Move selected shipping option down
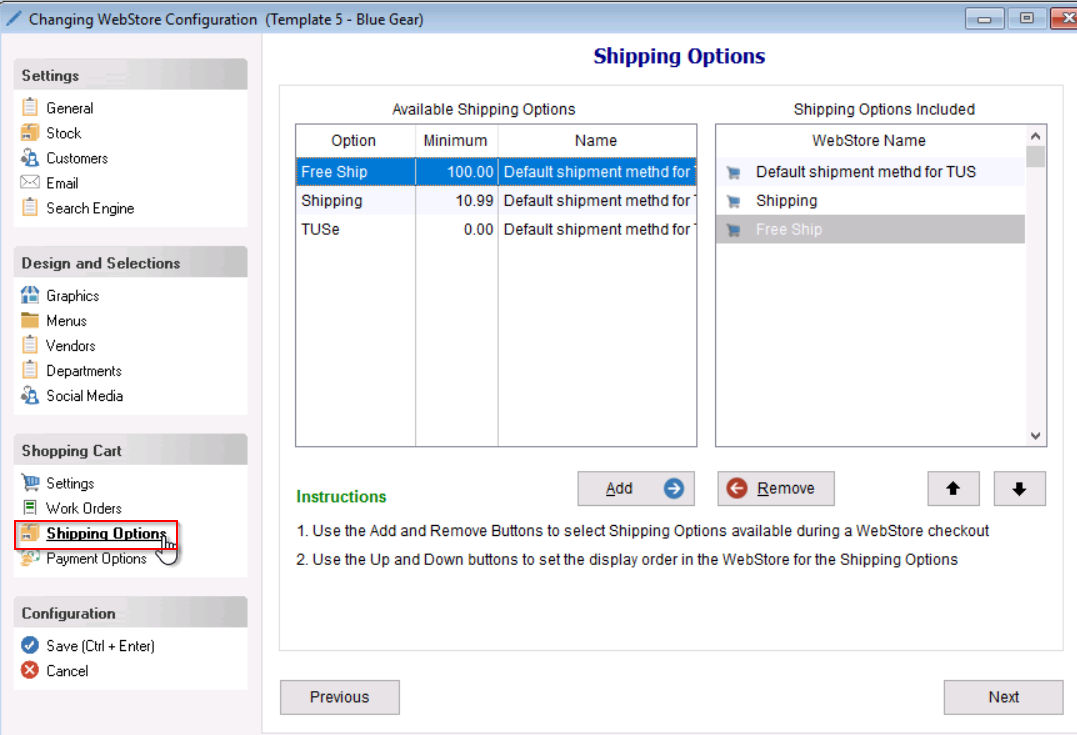Image resolution: width=1077 pixels, height=735 pixels. [1019, 488]
